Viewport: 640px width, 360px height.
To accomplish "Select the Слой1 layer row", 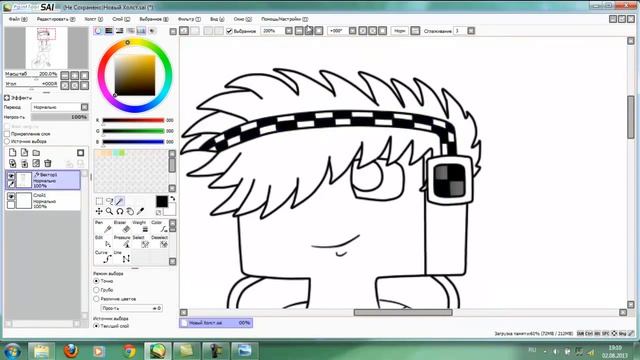I will coord(43,201).
